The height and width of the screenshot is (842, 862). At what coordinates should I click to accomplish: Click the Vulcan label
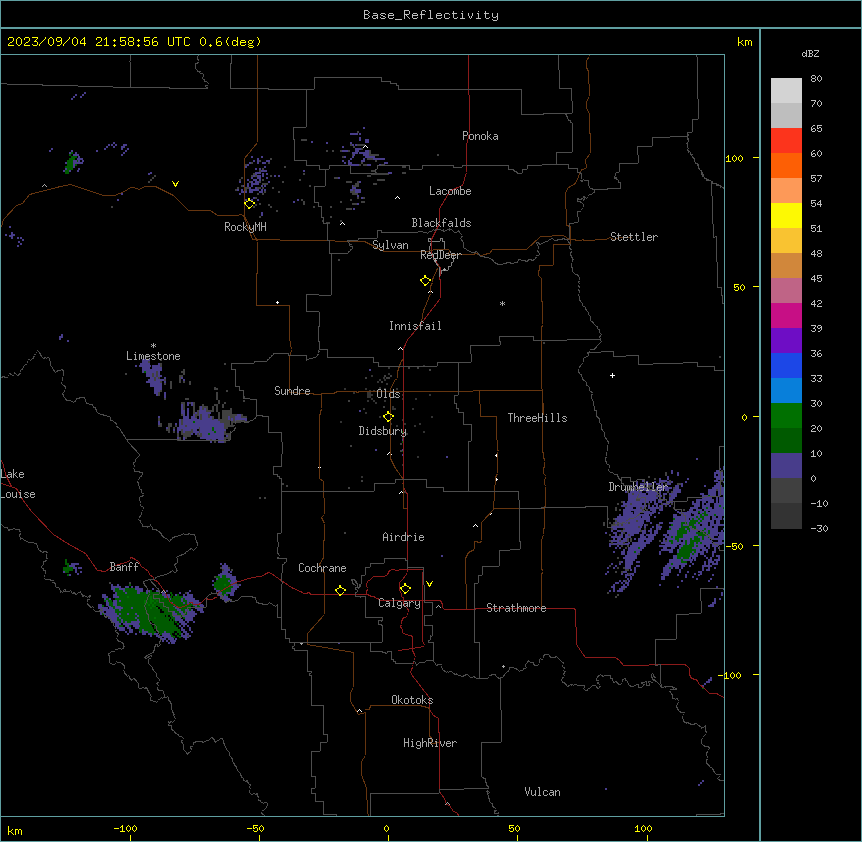coord(543,792)
